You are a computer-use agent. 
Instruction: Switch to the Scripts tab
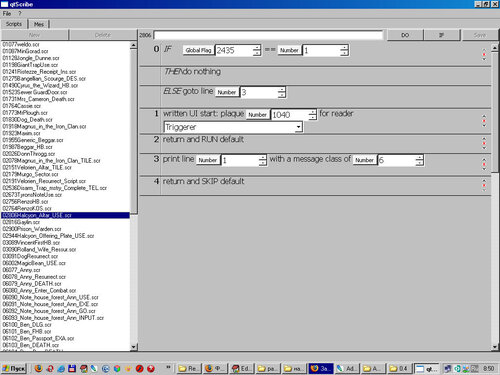(x=14, y=24)
